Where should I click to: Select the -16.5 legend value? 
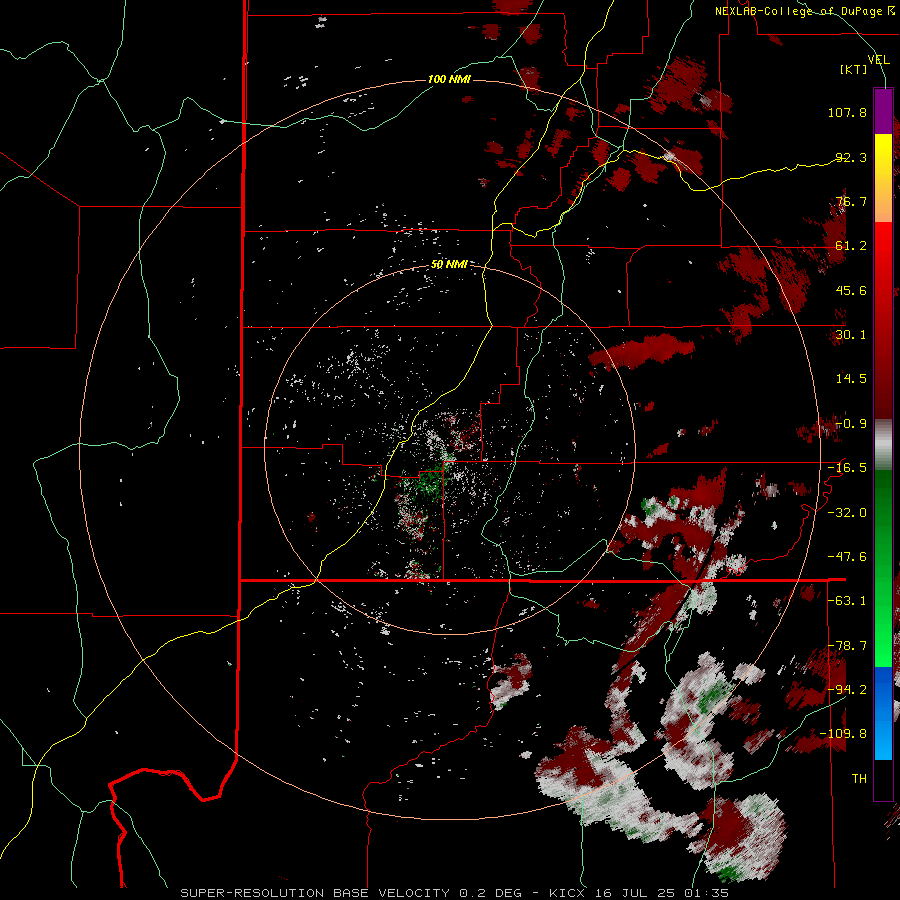click(847, 468)
